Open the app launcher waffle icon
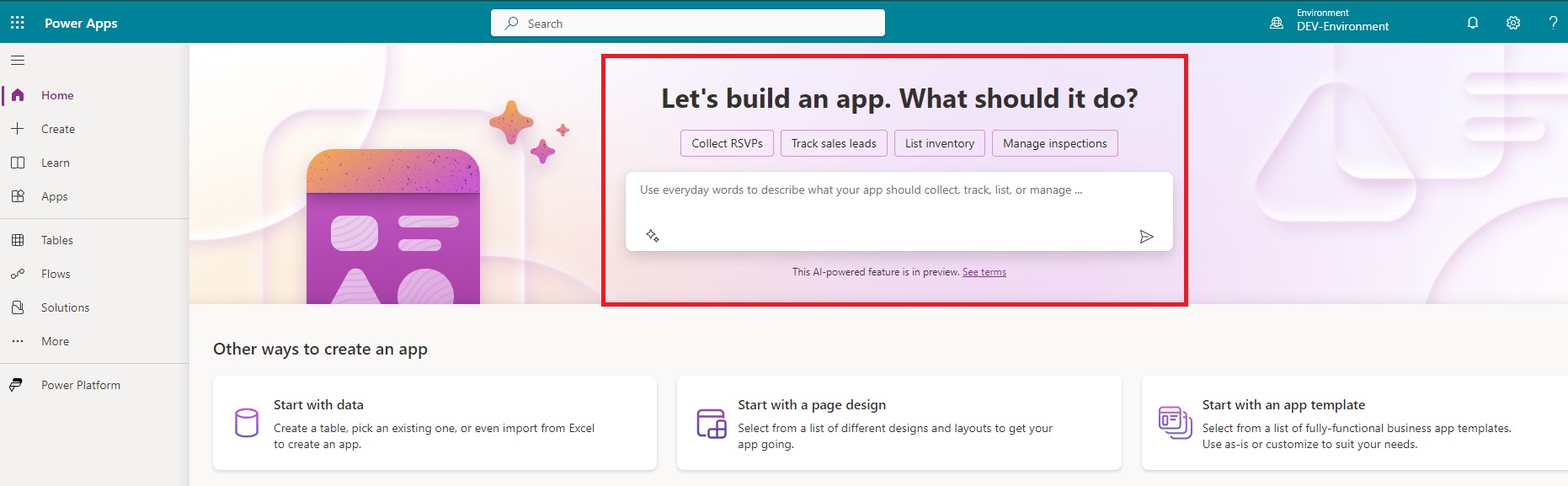Screen dimensions: 1568x486 pyautogui.click(x=17, y=23)
